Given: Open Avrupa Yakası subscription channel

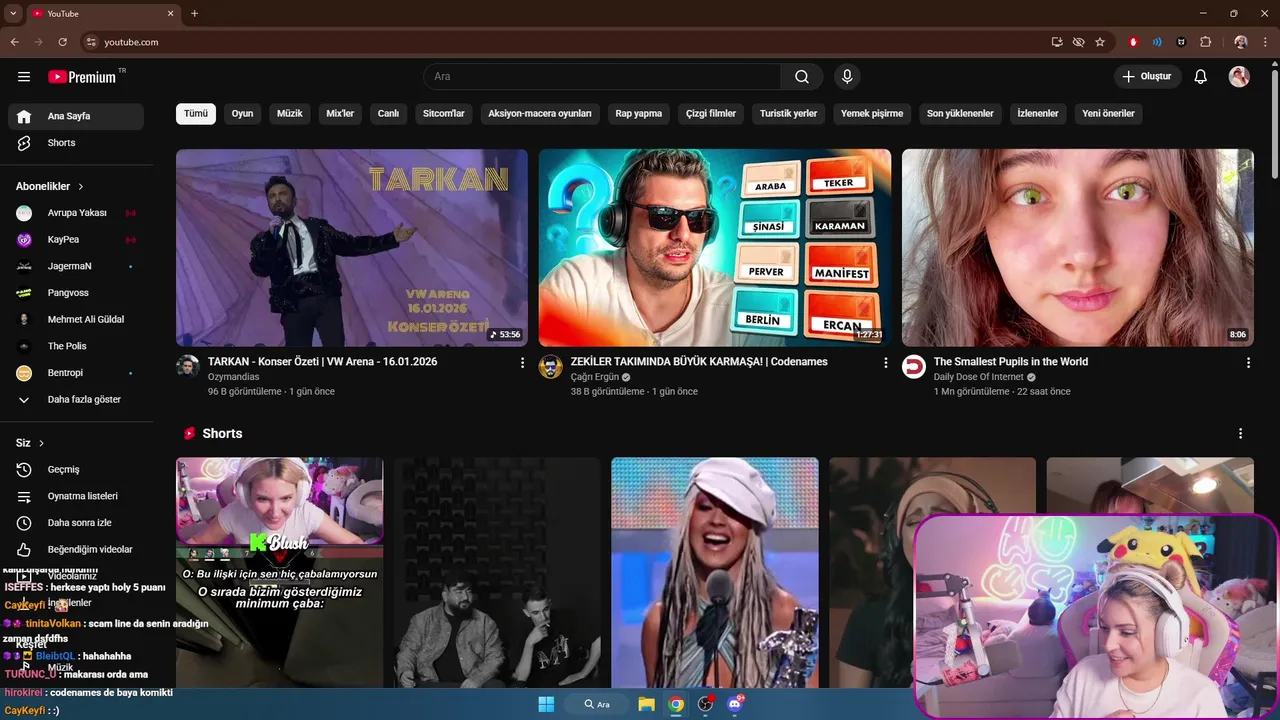Looking at the screenshot, I should pos(76,213).
